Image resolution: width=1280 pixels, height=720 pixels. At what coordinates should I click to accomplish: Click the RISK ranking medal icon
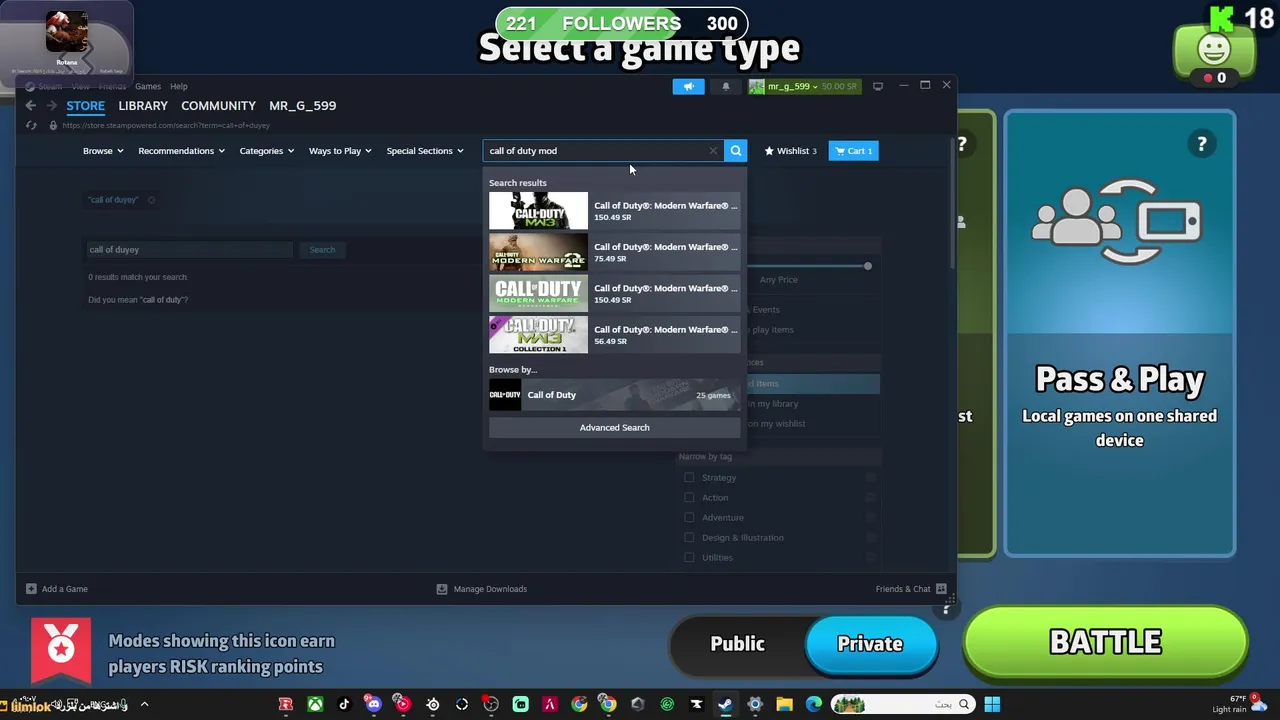pyautogui.click(x=61, y=651)
